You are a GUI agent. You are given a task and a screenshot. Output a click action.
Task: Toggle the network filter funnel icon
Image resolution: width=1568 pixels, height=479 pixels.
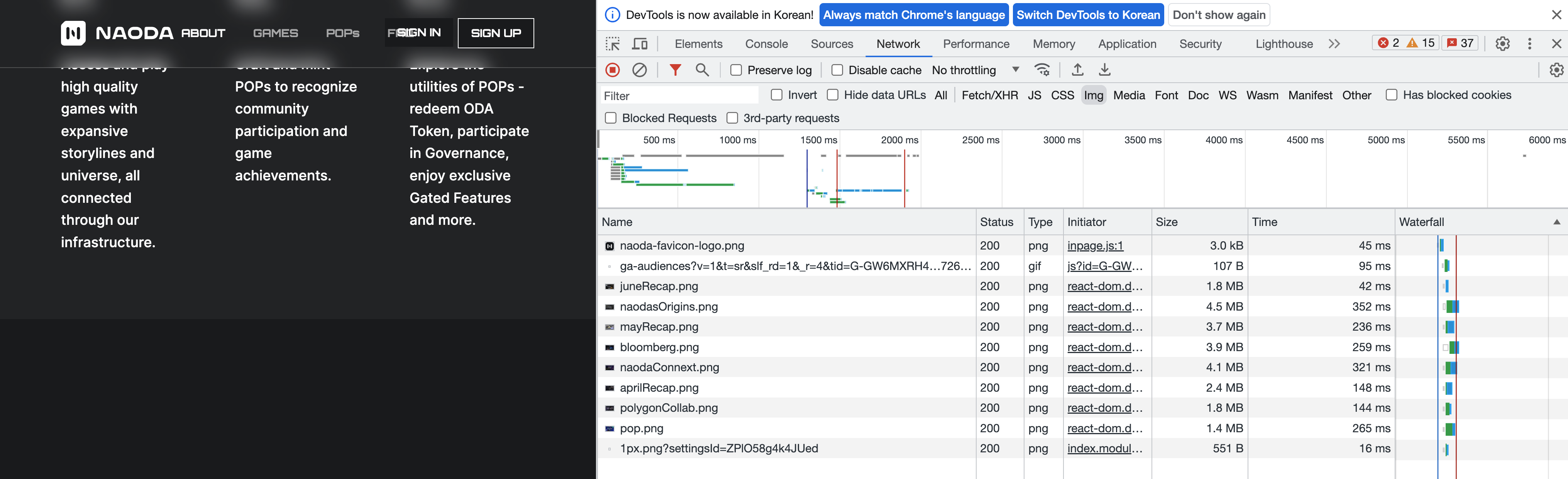point(675,70)
